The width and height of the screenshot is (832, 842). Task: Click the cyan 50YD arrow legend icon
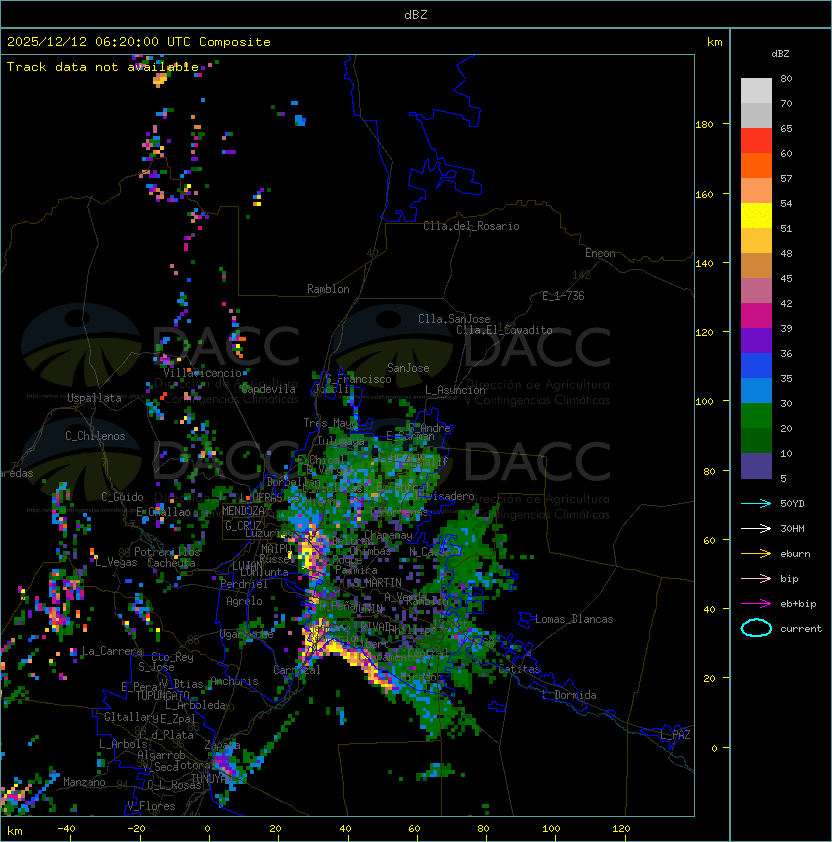click(x=756, y=503)
